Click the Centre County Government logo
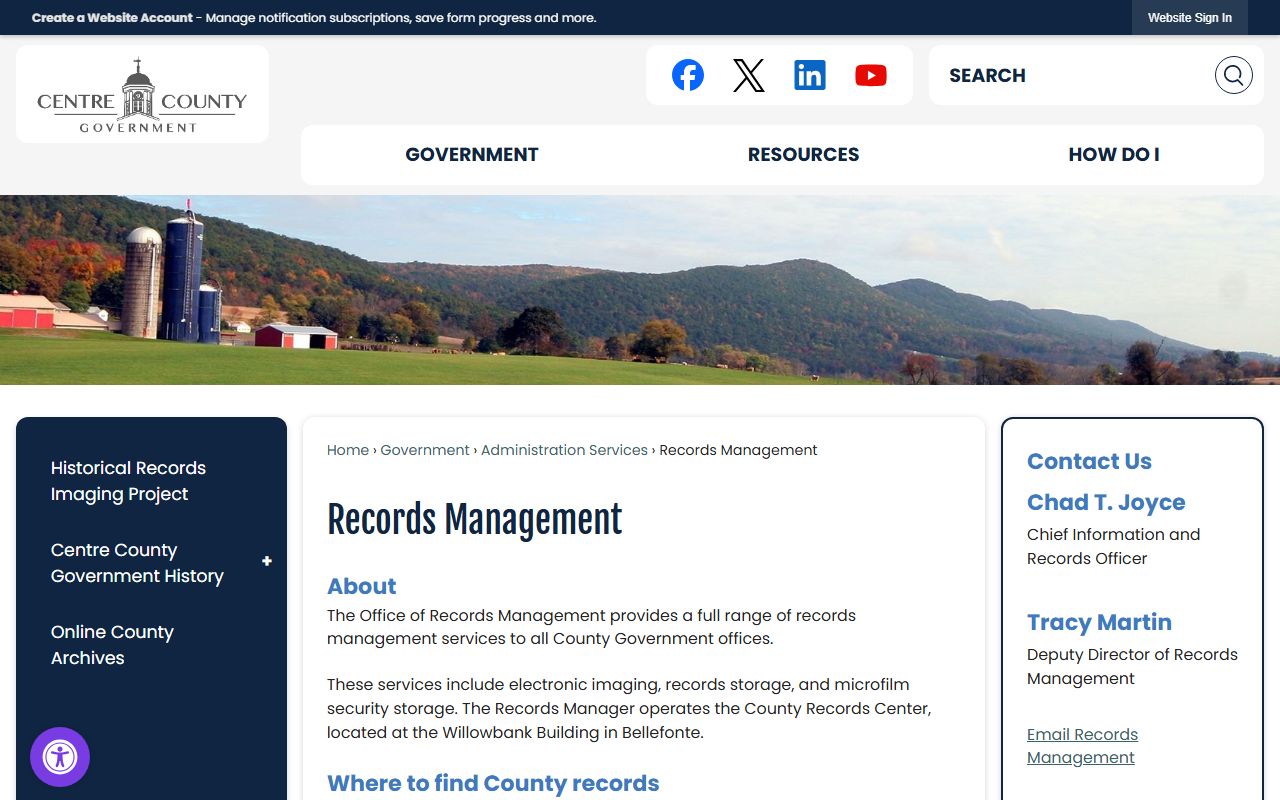Screen dimensions: 1280x800 (x=142, y=95)
